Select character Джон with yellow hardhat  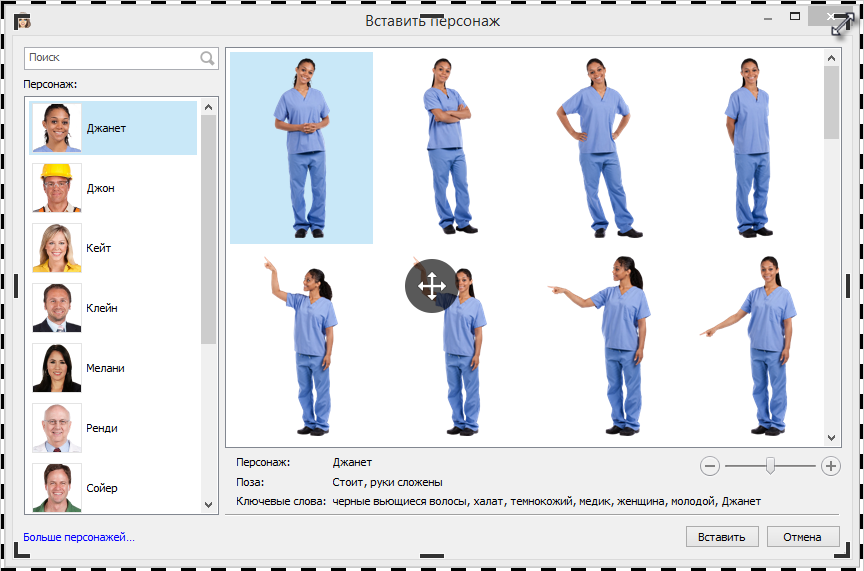coord(113,188)
